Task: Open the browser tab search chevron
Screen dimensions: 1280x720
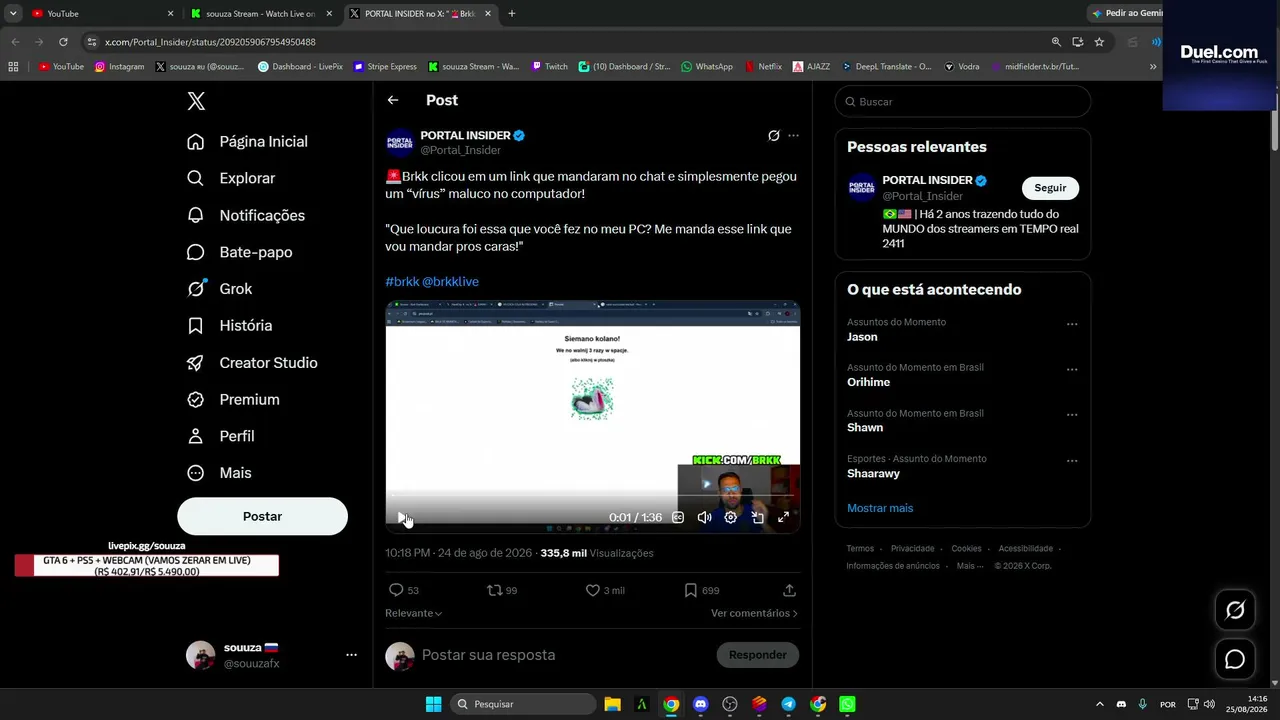Action: tap(13, 14)
